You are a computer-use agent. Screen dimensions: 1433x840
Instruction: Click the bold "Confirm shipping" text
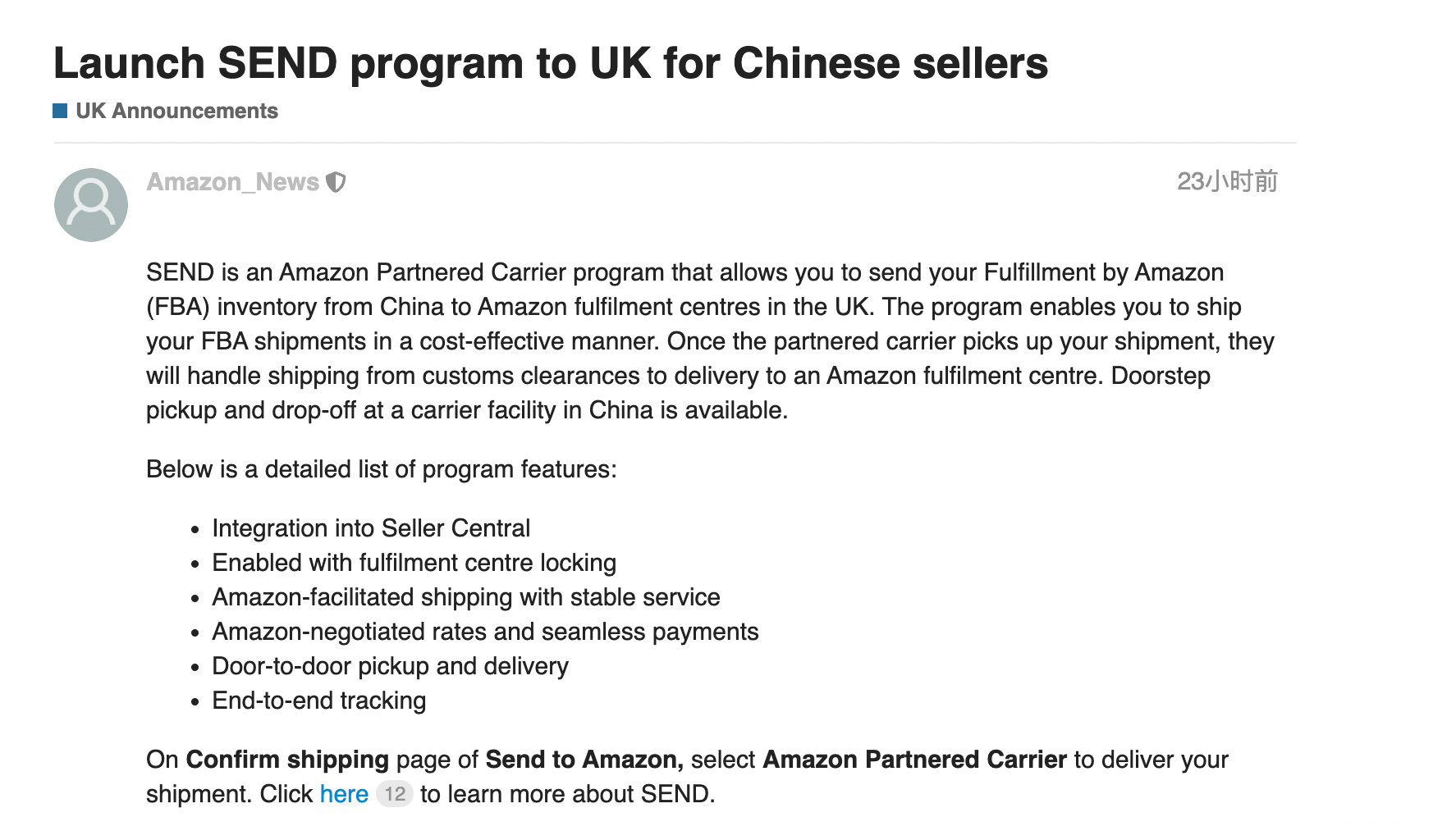287,760
